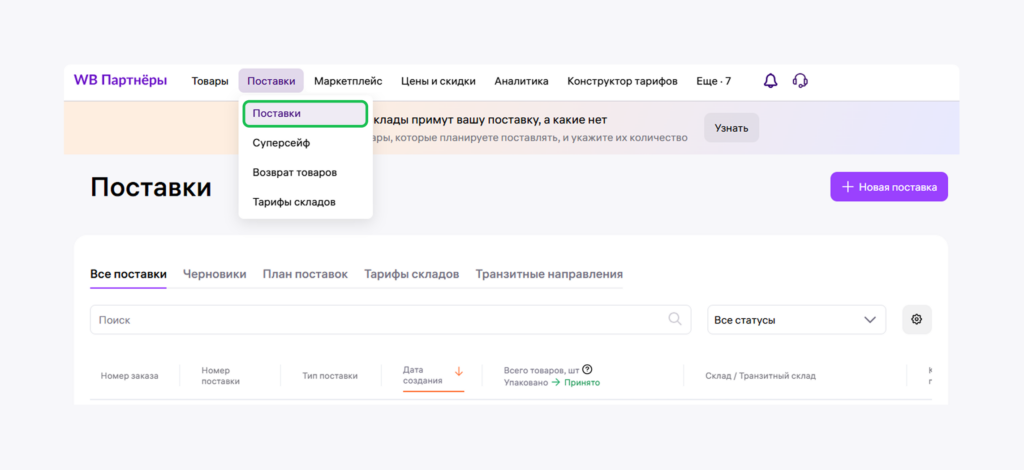Switch to the Транзитные направления tab
The height and width of the screenshot is (470, 1024).
coord(549,274)
